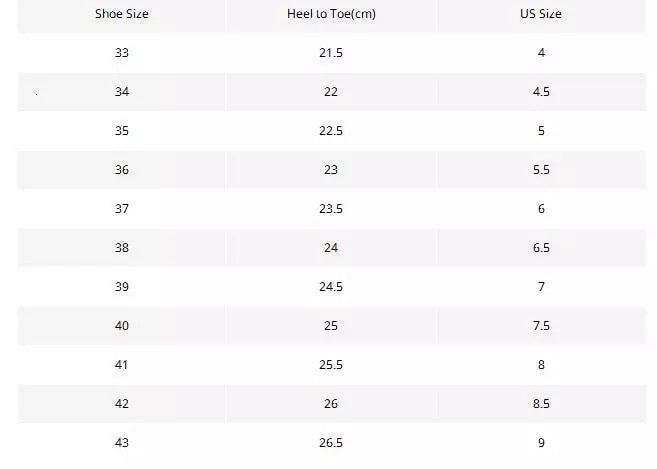
Task: Select the 22.5 heel to toe value
Action: tap(331, 131)
